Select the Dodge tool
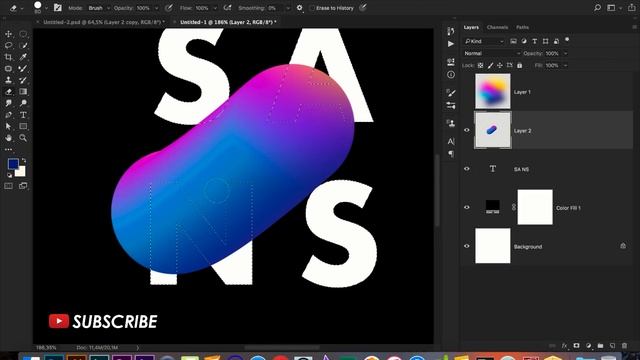 (x=23, y=103)
